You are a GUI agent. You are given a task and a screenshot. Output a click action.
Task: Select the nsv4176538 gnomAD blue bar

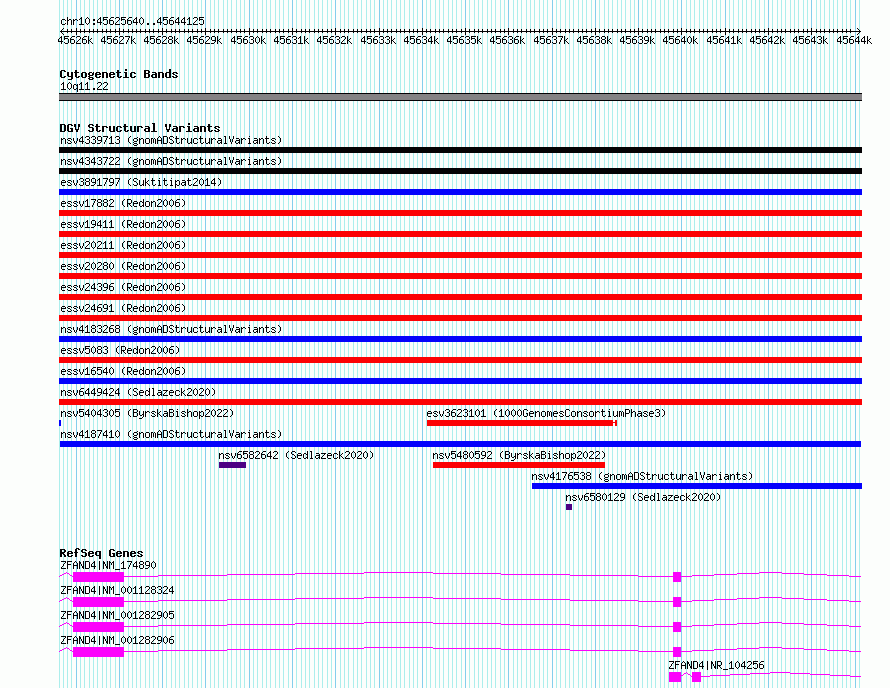pos(697,486)
